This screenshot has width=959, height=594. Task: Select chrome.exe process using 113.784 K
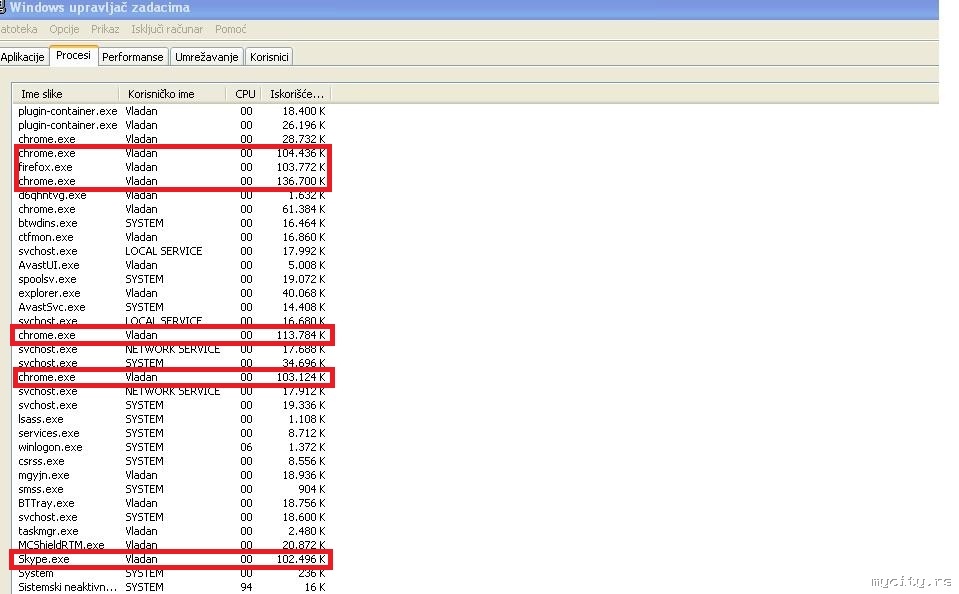[x=171, y=335]
